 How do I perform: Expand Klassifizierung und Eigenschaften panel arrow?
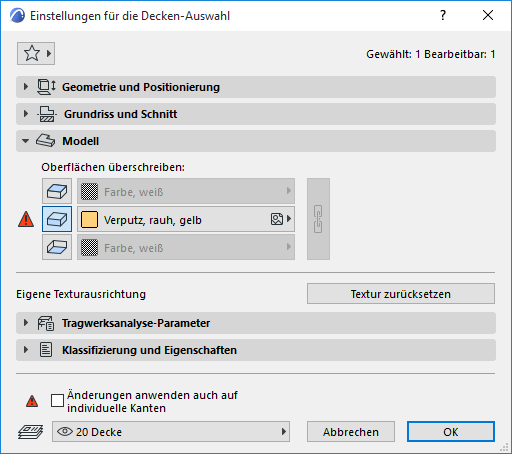tap(26, 350)
